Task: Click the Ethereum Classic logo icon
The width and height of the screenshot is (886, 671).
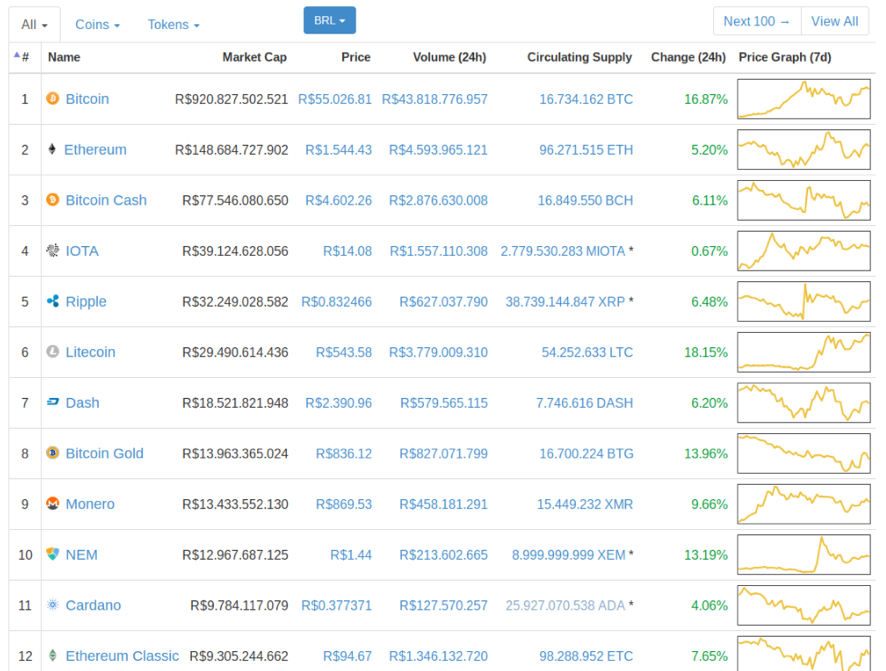Action: (x=53, y=655)
